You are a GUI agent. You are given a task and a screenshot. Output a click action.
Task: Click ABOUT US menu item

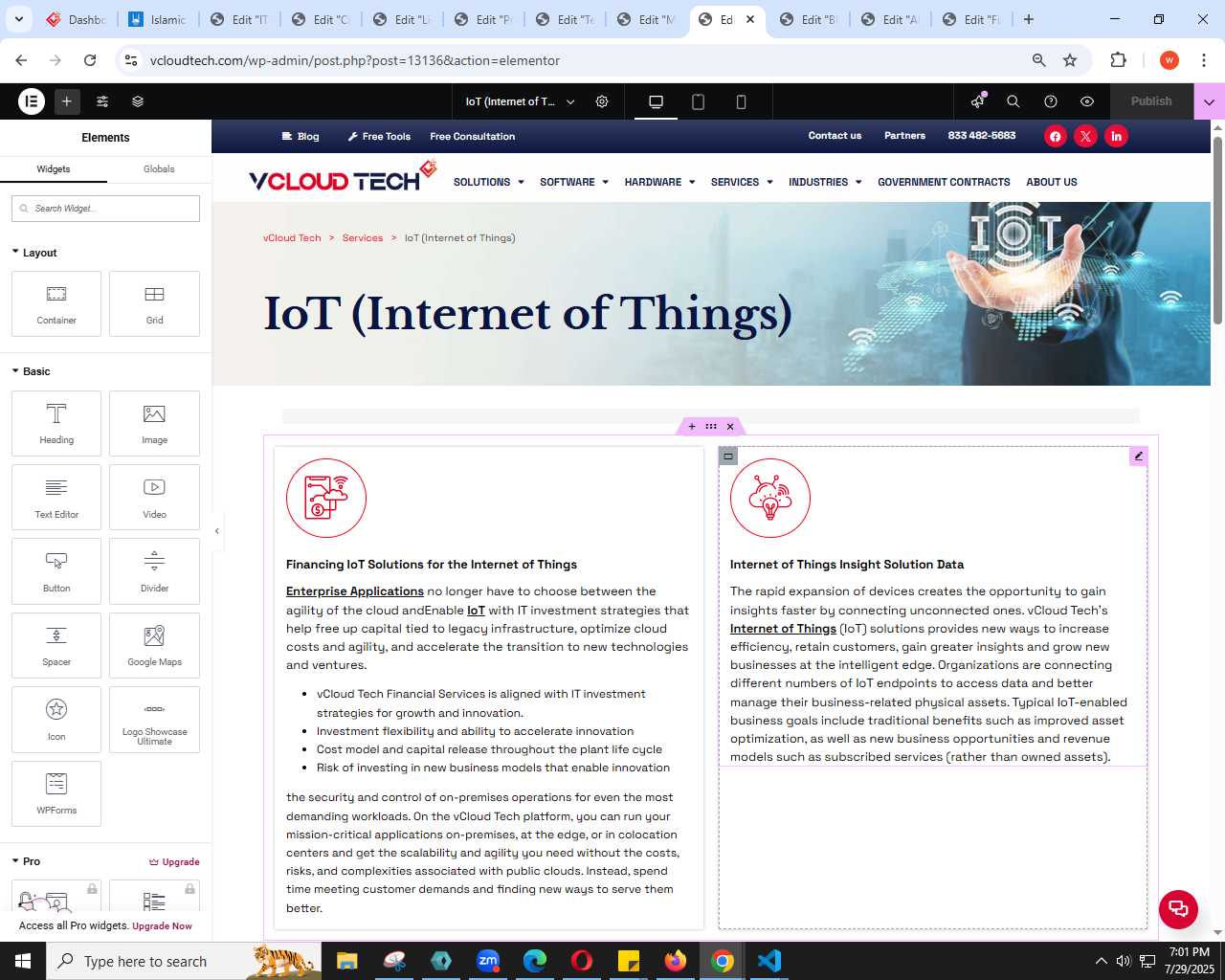[1052, 182]
